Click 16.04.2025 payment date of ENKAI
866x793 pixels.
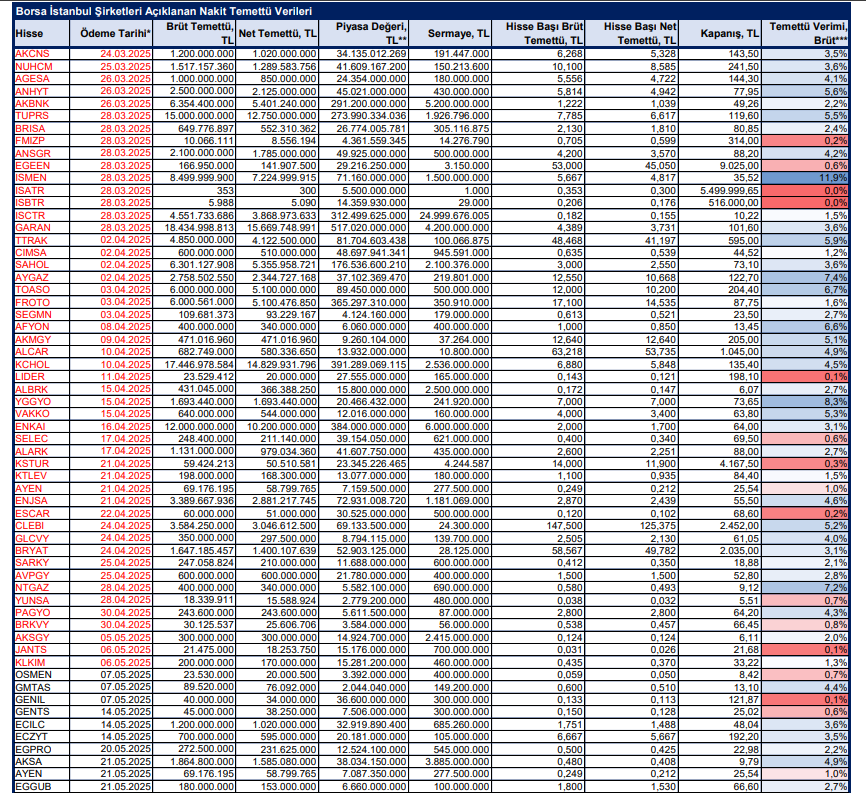125,426
